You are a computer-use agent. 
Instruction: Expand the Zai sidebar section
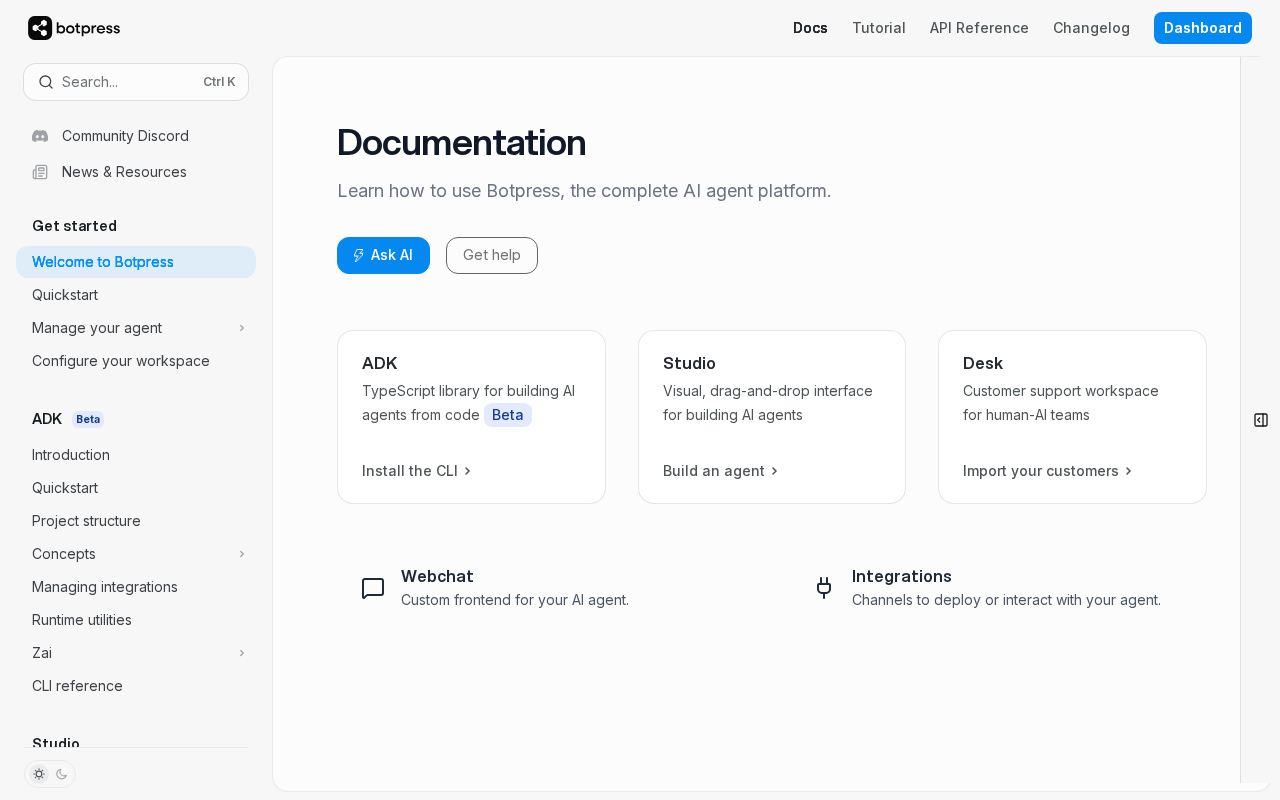coord(241,653)
